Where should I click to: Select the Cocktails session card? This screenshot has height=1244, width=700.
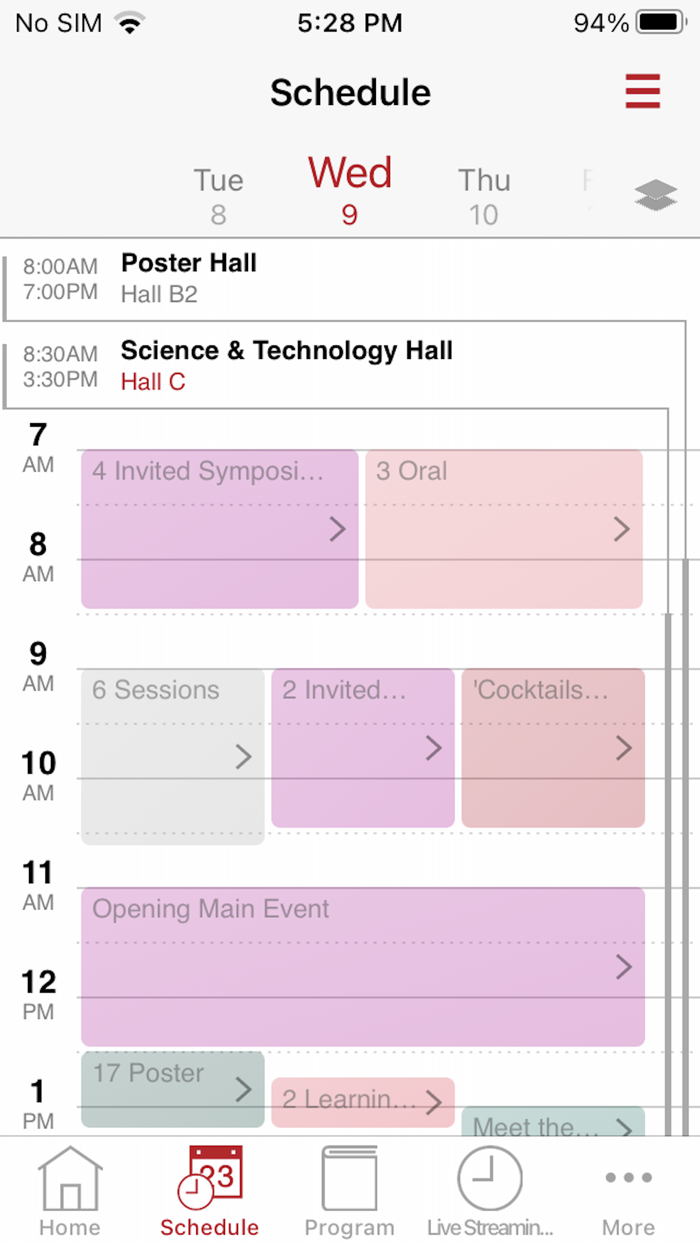tap(553, 748)
